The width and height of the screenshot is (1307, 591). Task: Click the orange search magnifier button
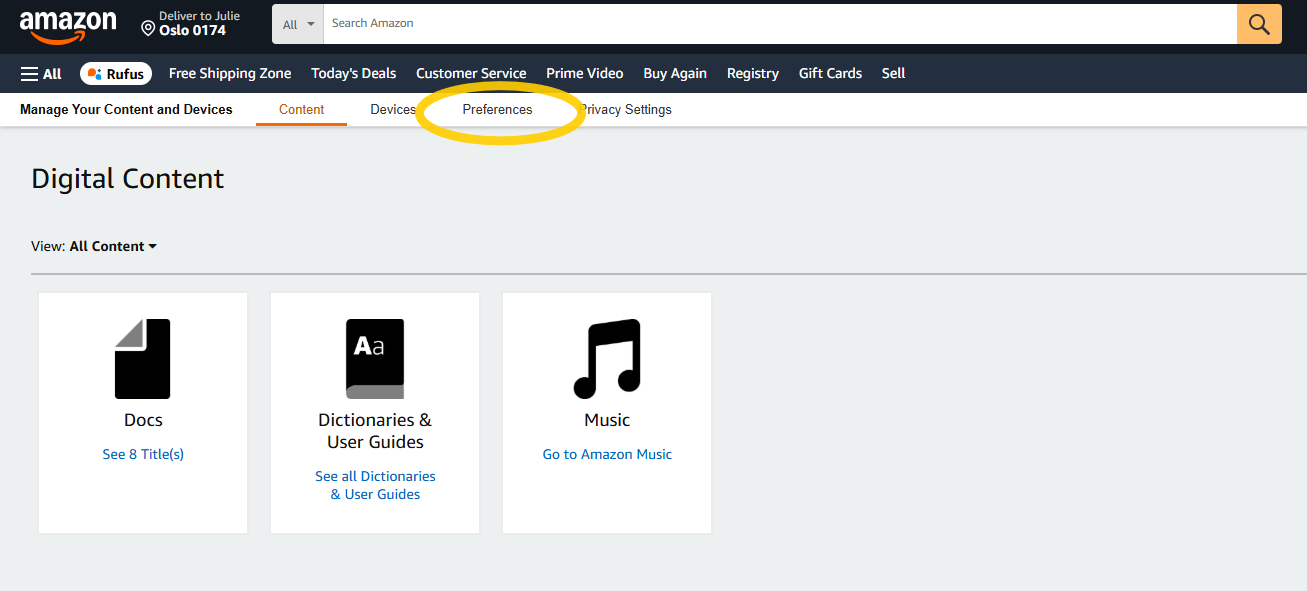(1259, 24)
